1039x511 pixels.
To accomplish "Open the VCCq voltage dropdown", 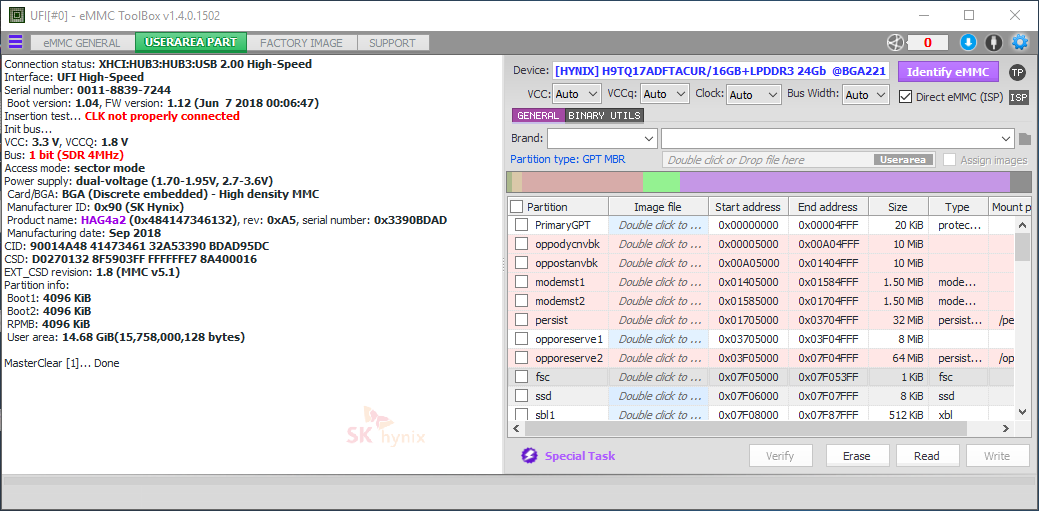I will point(665,94).
